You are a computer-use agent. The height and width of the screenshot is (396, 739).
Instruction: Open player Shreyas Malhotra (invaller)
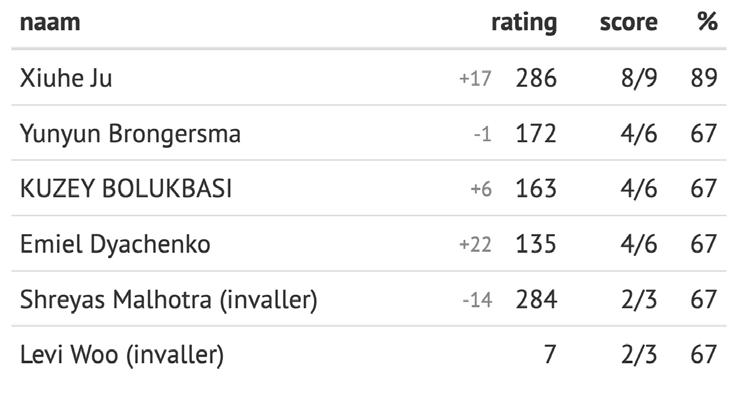click(169, 300)
